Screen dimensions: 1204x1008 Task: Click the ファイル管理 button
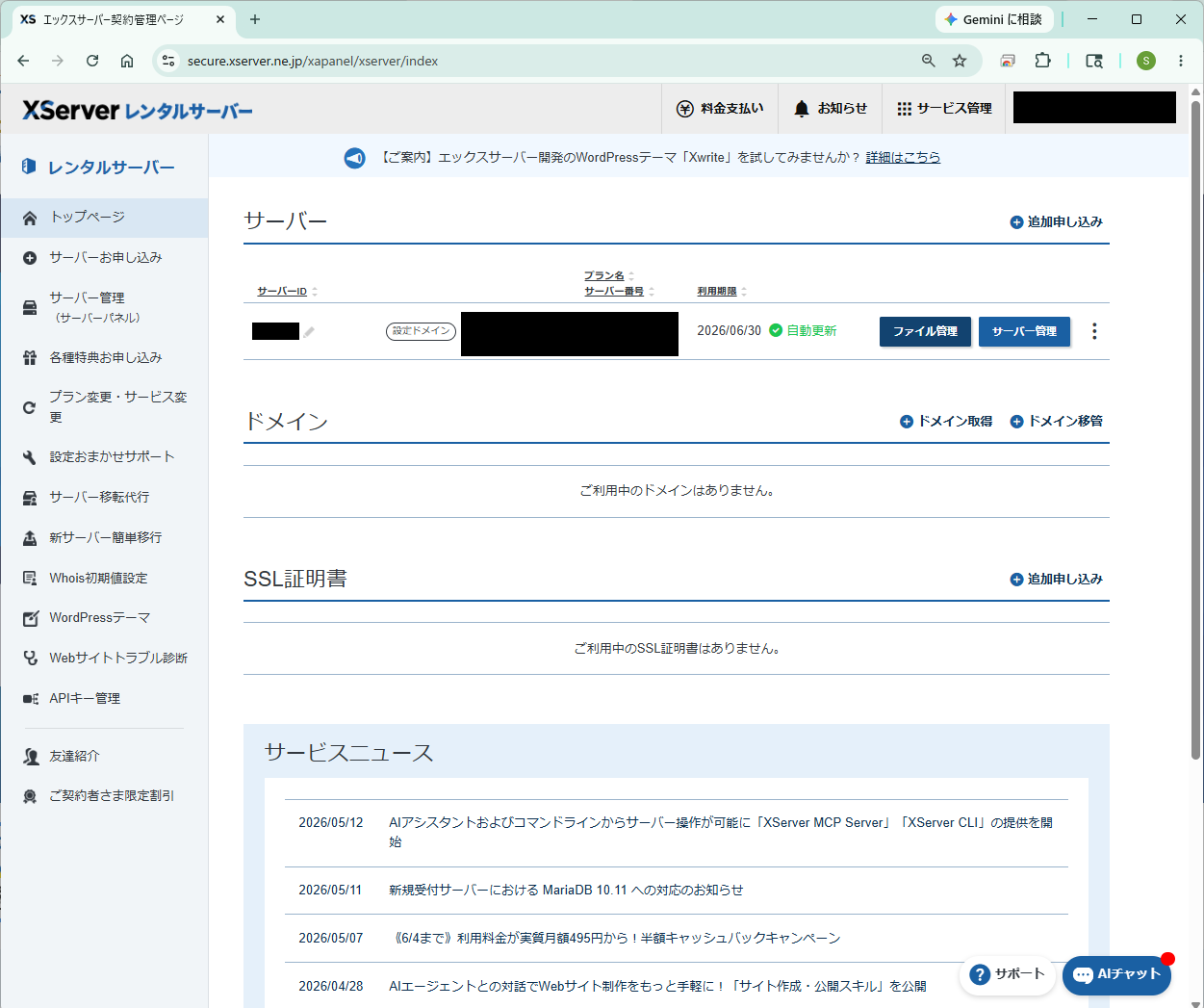click(x=925, y=331)
